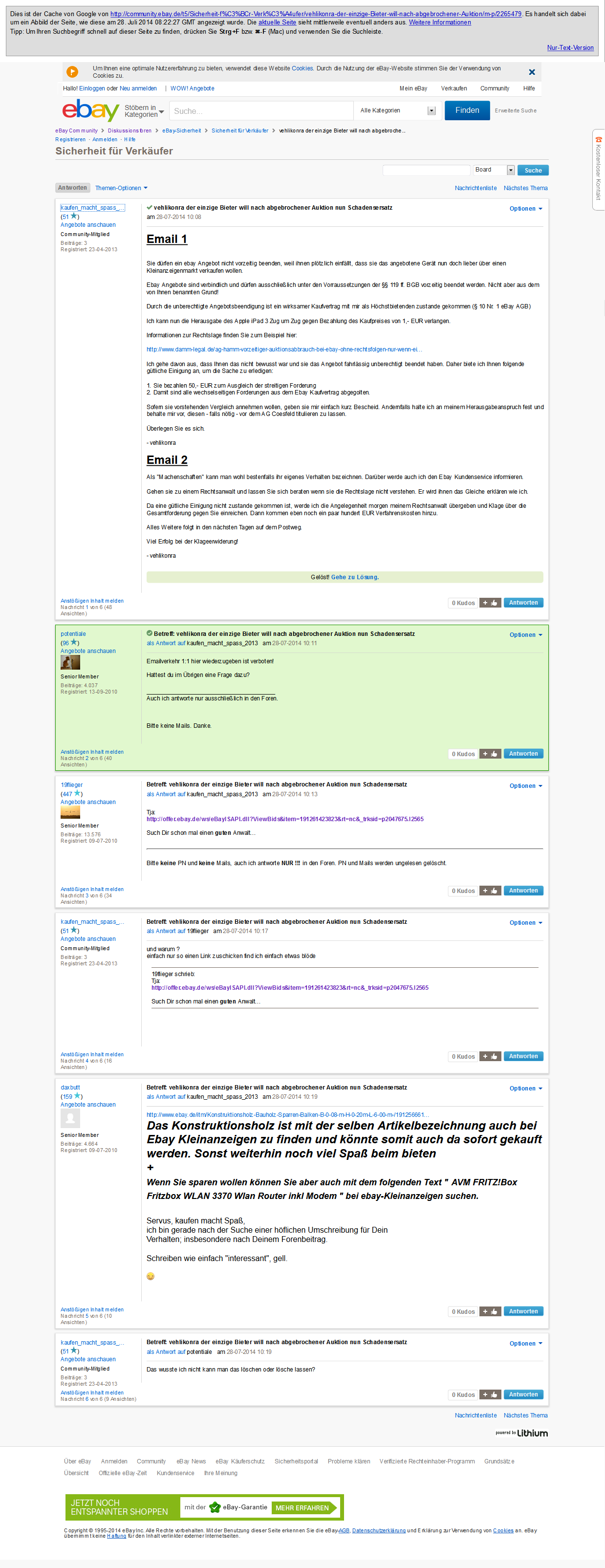605x1568 pixels.
Task: Click the Einloggen link
Action: (x=92, y=88)
